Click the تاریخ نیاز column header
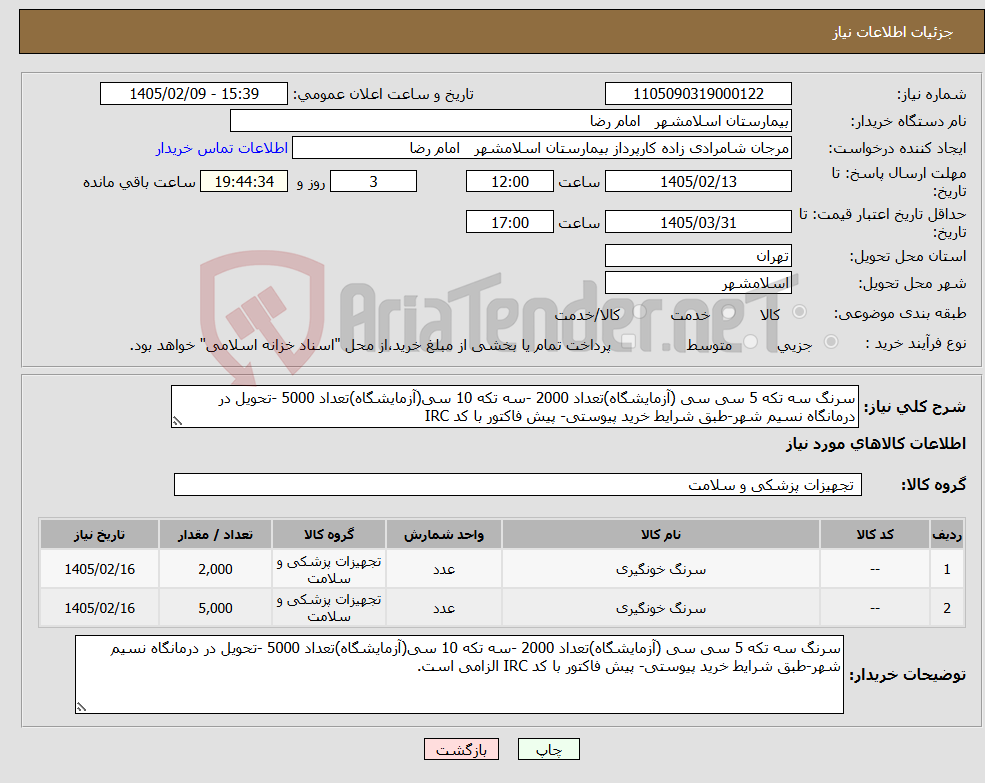985x783 pixels. 99,534
